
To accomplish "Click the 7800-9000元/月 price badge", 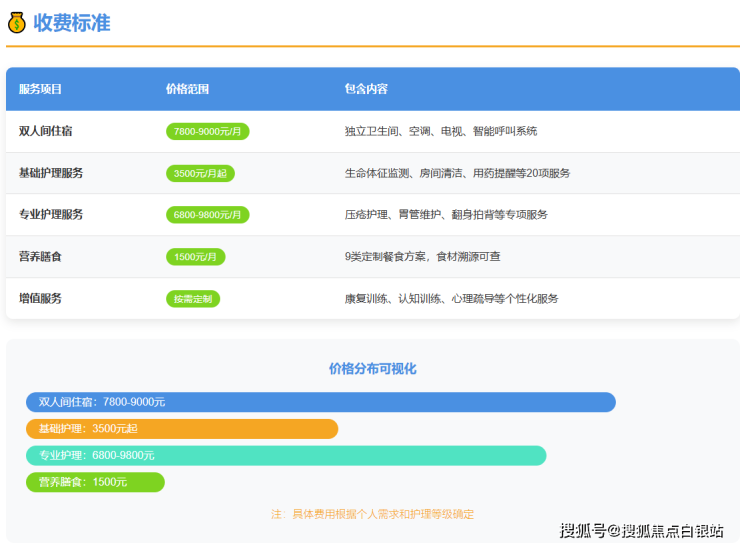I will tap(207, 131).
